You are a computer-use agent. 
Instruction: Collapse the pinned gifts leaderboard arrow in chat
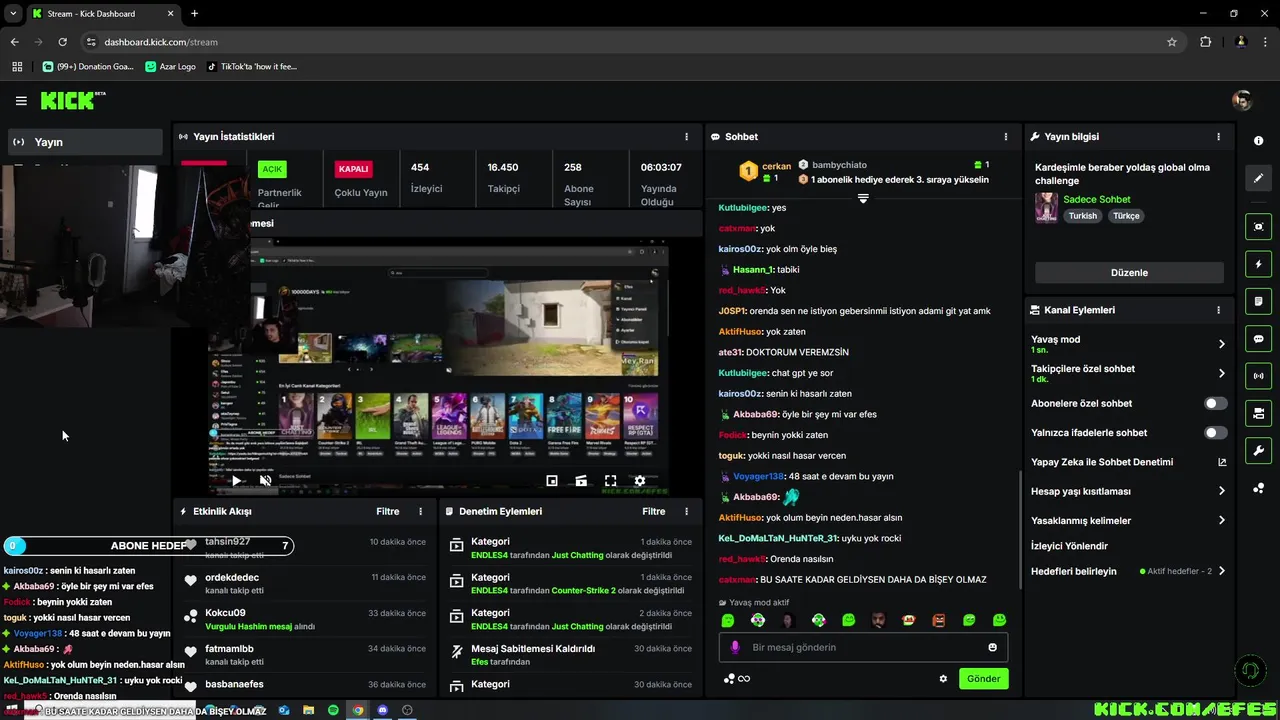click(863, 198)
